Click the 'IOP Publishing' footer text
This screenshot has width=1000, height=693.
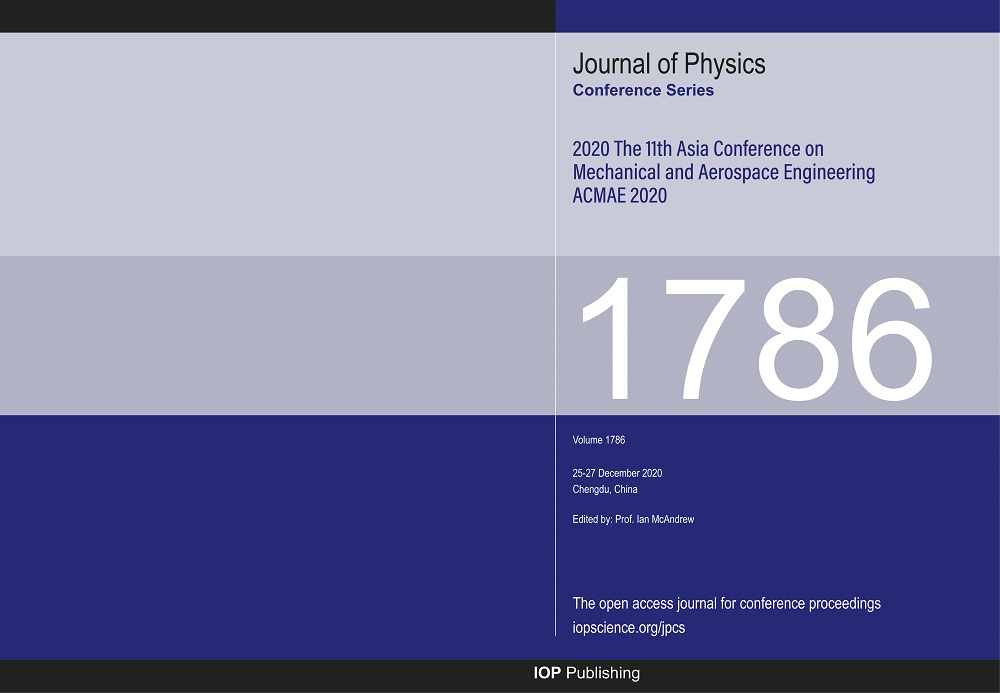click(586, 673)
